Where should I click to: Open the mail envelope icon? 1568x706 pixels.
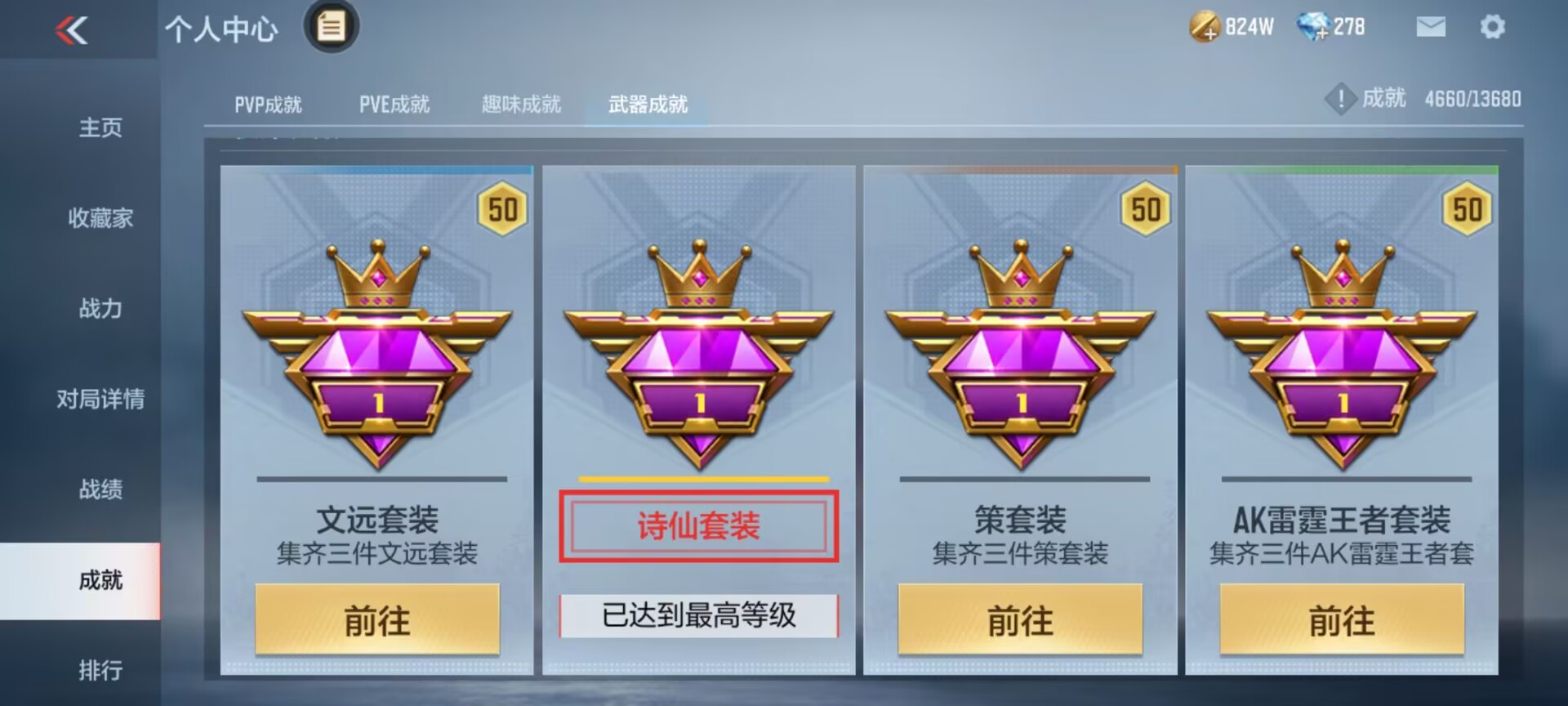click(x=1430, y=28)
